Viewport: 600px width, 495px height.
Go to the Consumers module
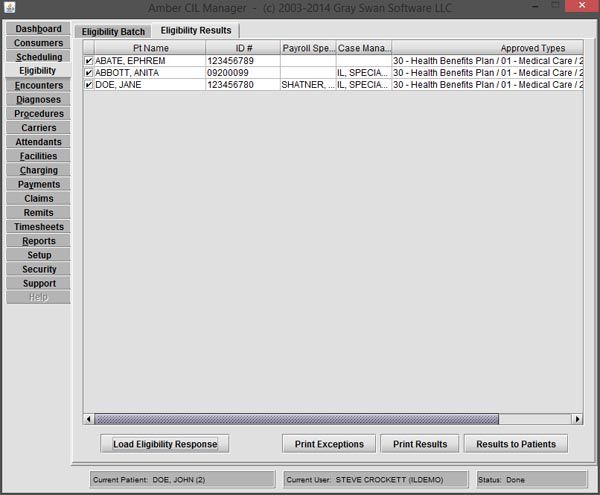pos(38,43)
